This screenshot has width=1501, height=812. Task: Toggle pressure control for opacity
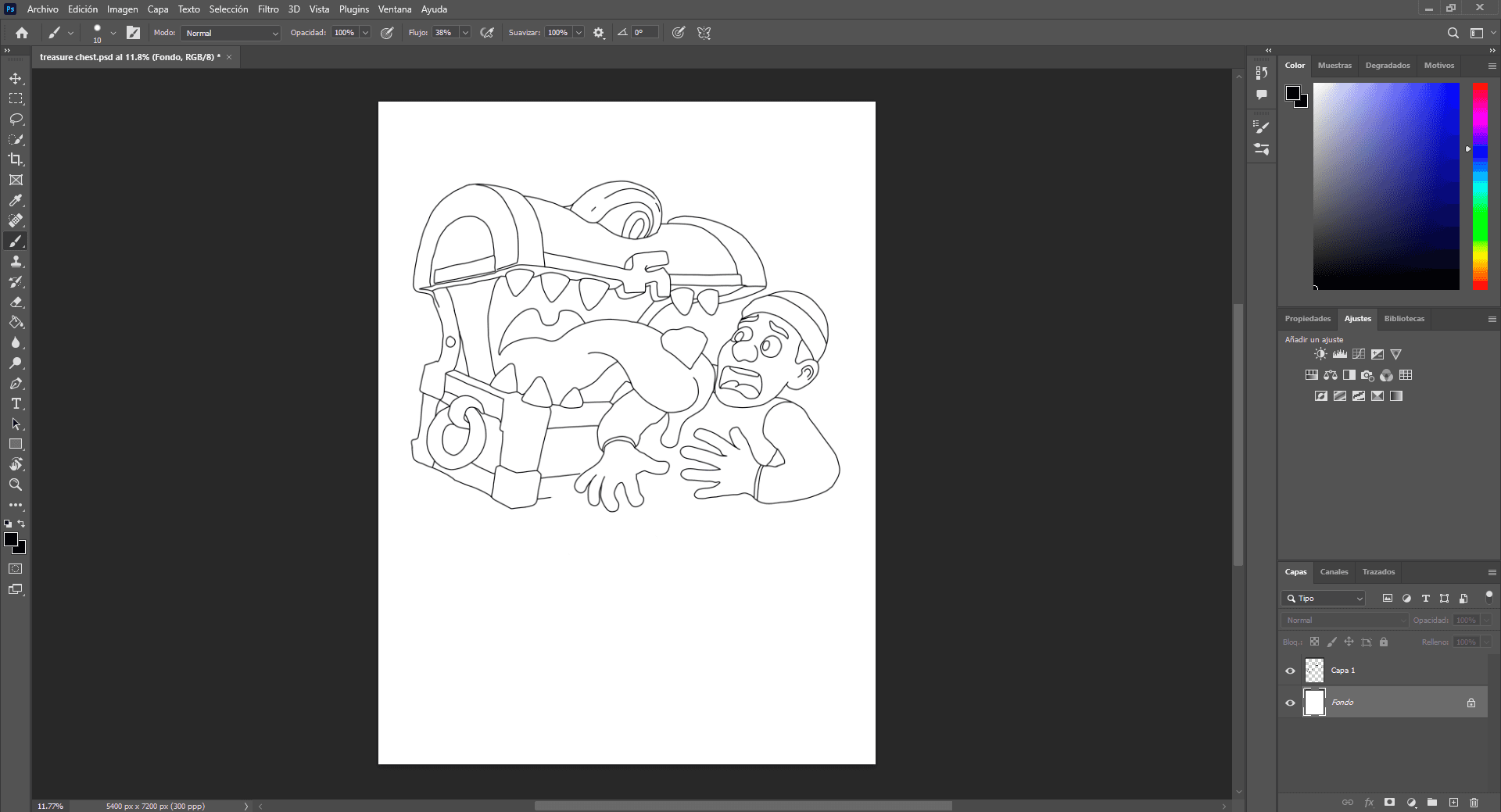tap(387, 33)
